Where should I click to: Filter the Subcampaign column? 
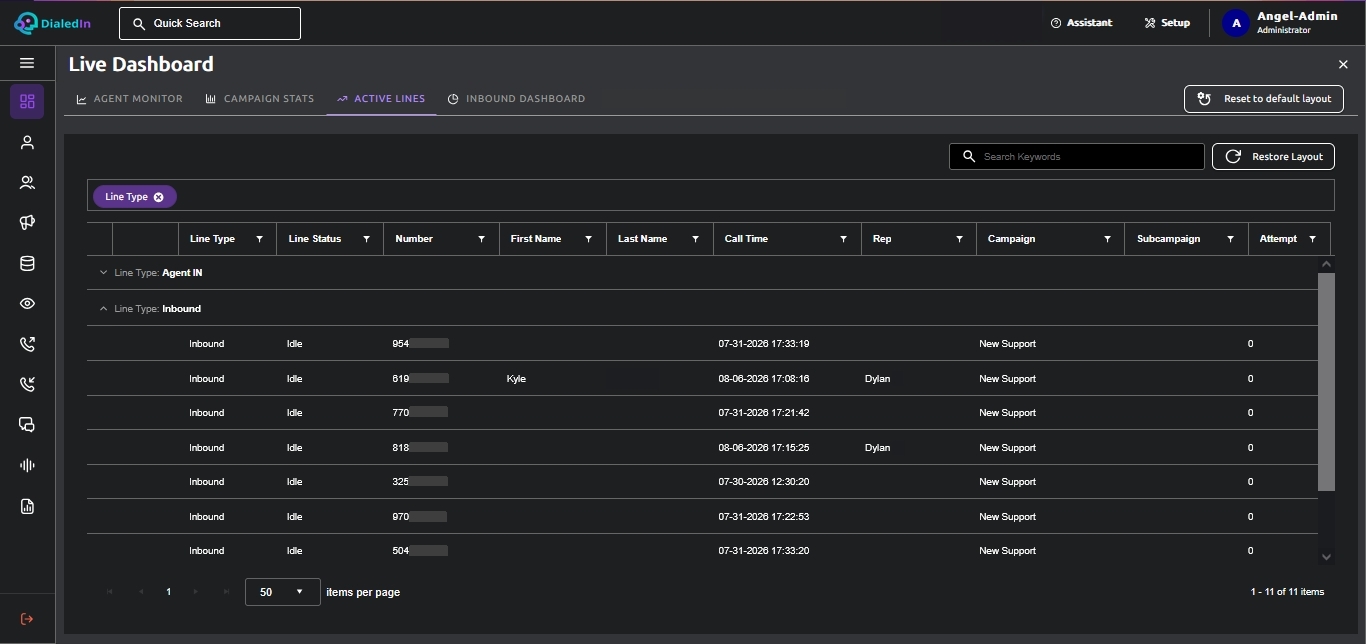[x=1231, y=239]
